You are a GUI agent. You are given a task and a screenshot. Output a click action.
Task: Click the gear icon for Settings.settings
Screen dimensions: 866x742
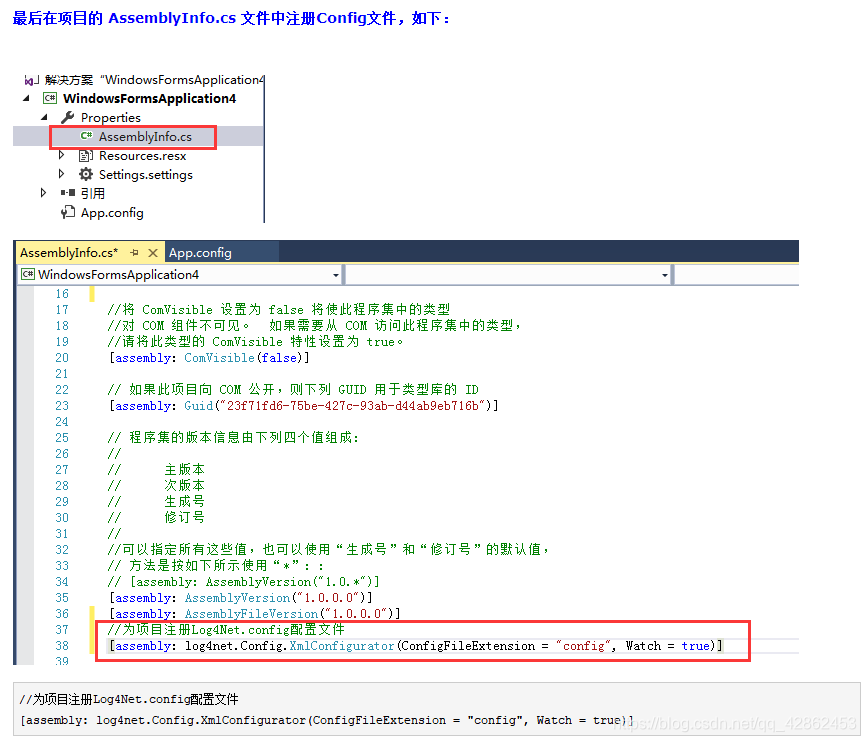click(86, 175)
